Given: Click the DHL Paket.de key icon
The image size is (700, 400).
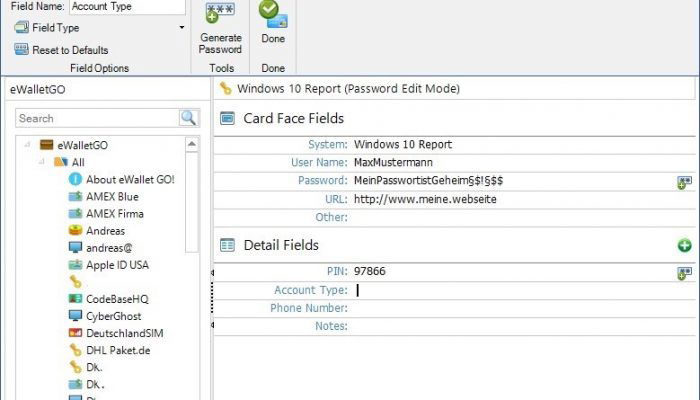Looking at the screenshot, I should 75,350.
